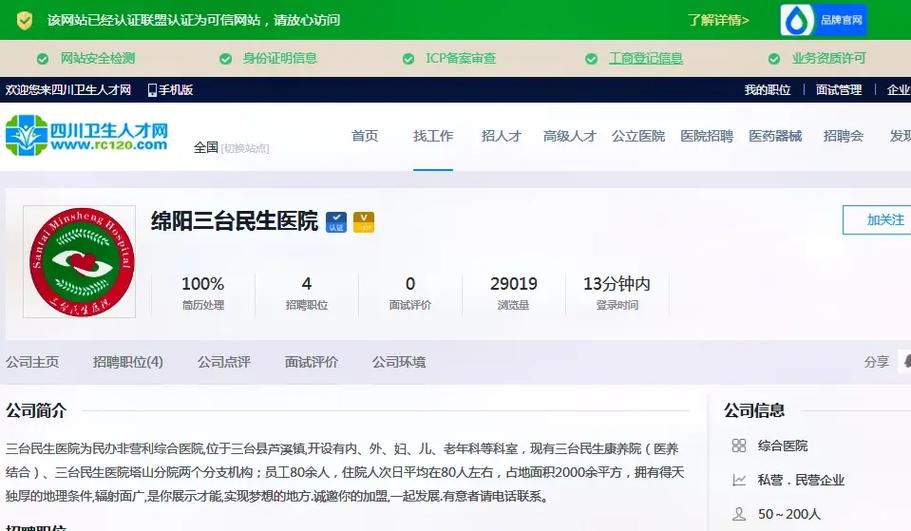Switch to 公司点评 tab
911x531 pixels.
pyautogui.click(x=224, y=363)
